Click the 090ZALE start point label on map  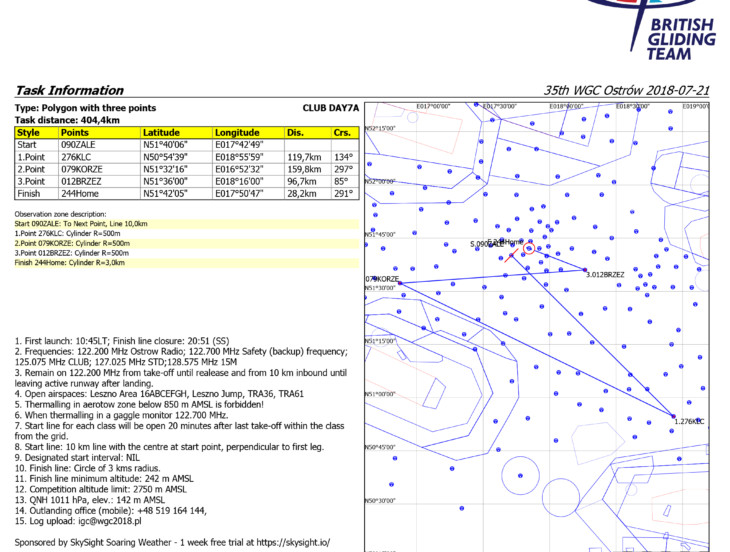coord(485,244)
